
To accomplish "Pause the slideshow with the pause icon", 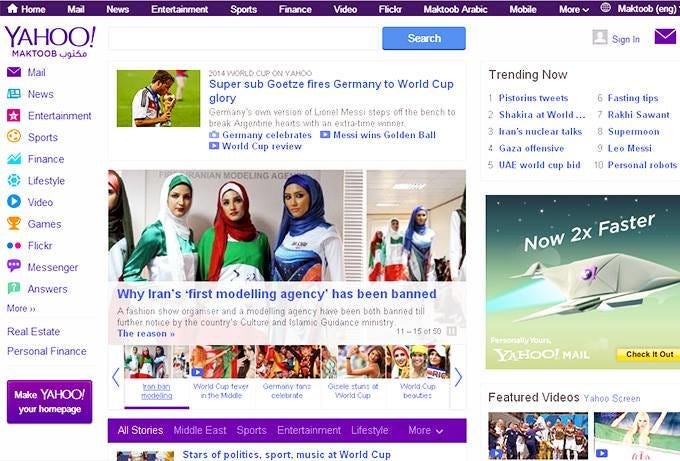I will (451, 331).
